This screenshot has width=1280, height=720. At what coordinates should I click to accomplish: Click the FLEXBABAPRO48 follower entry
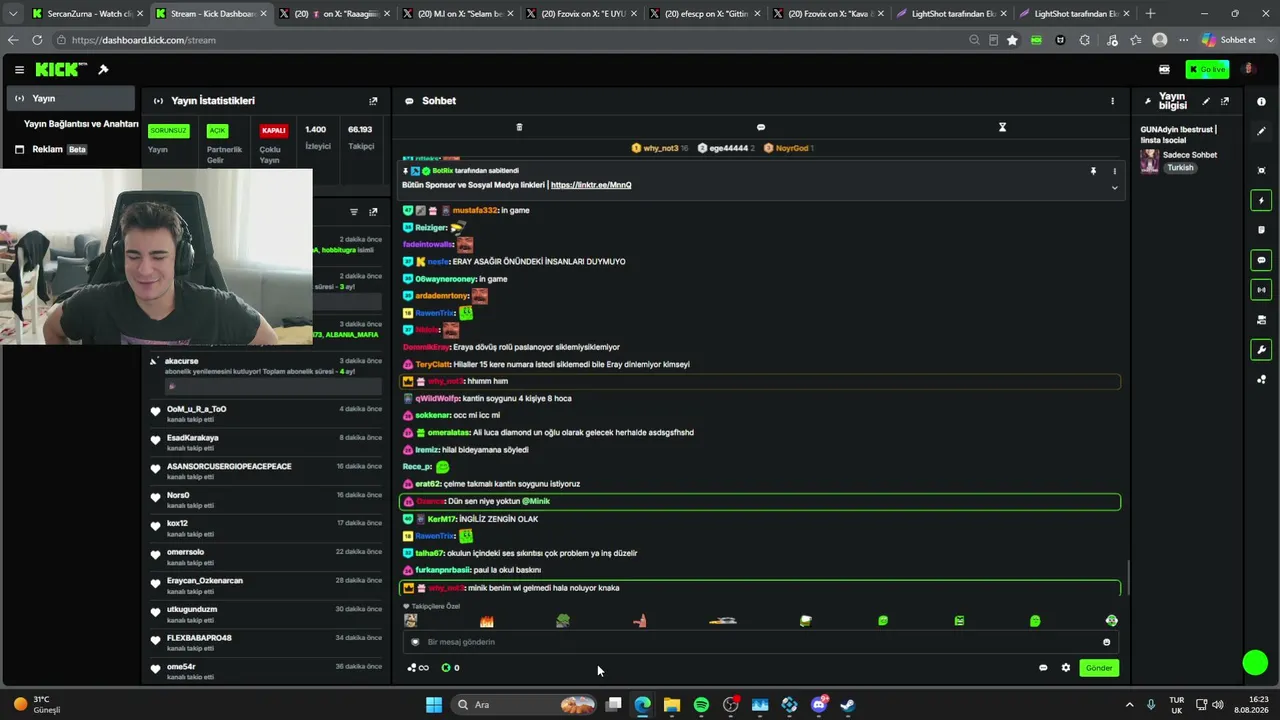coord(264,642)
